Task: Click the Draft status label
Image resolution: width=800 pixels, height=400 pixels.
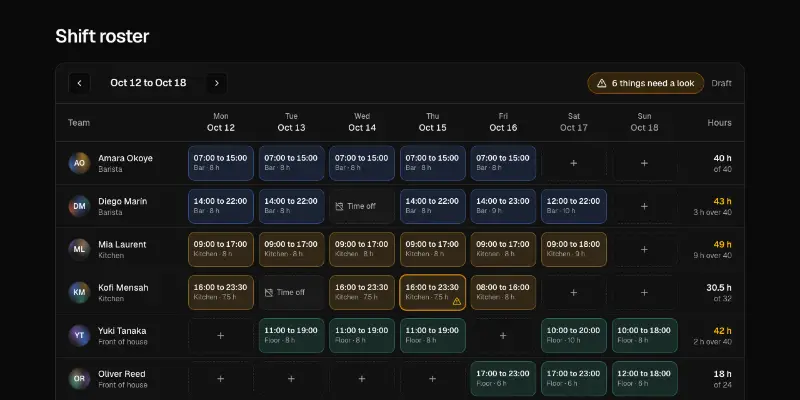Action: click(x=721, y=83)
